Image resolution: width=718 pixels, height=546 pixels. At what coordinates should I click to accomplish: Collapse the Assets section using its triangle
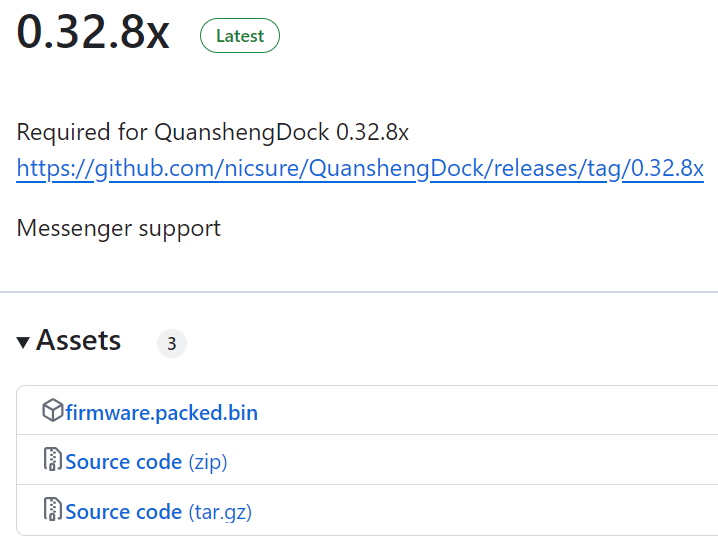23,342
